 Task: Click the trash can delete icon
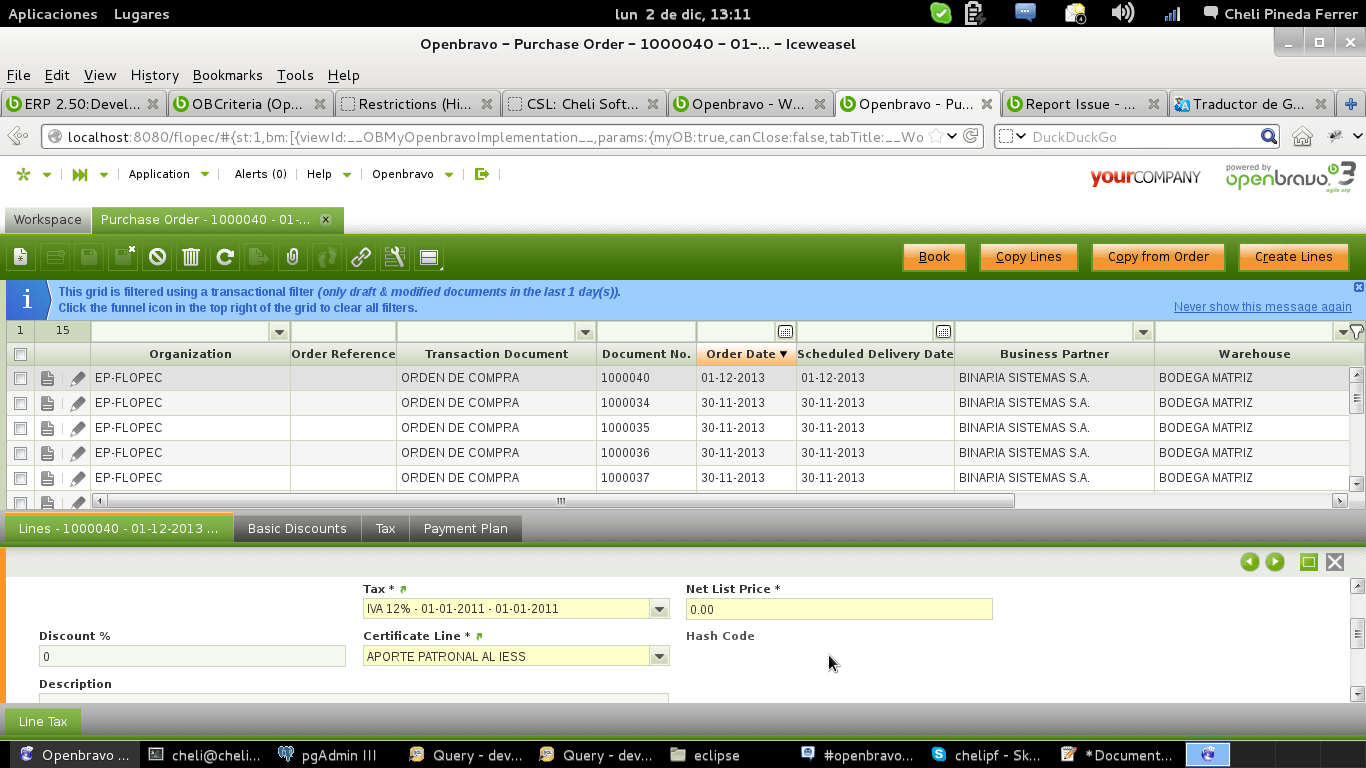click(190, 257)
